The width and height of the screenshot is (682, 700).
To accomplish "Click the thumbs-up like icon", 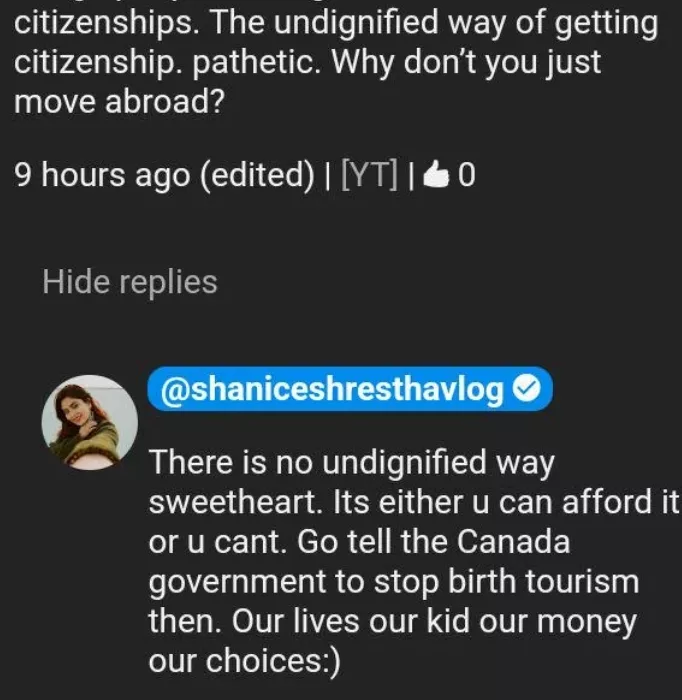I will (438, 176).
